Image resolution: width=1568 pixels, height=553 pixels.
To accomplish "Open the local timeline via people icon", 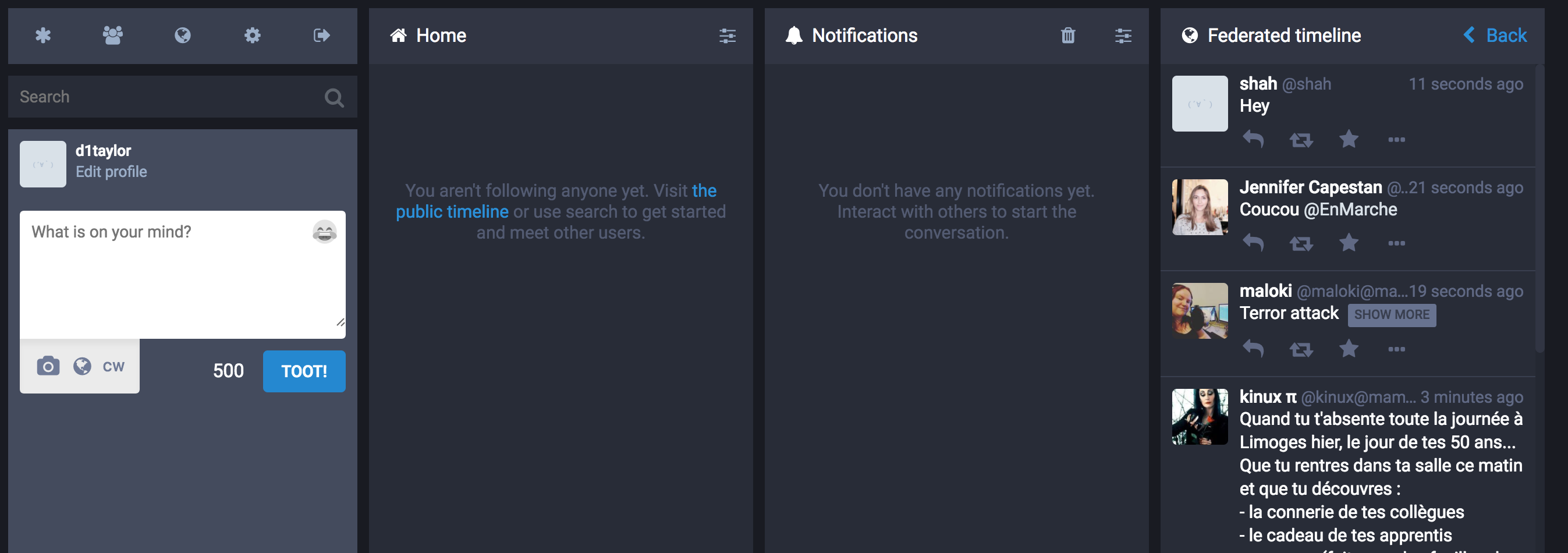I will click(x=112, y=36).
